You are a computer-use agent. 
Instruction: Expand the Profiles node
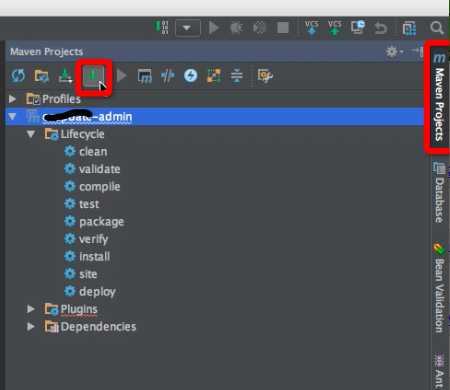pos(13,99)
